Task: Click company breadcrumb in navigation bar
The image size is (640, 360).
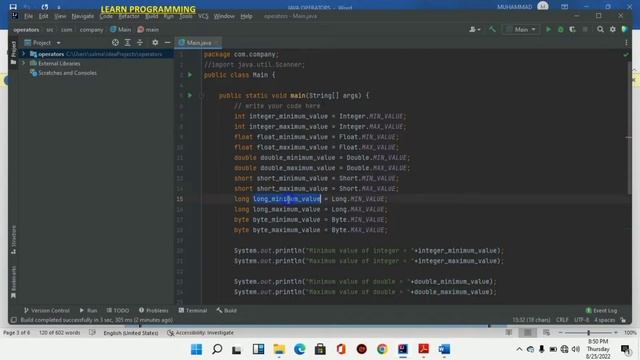Action: click(x=91, y=30)
